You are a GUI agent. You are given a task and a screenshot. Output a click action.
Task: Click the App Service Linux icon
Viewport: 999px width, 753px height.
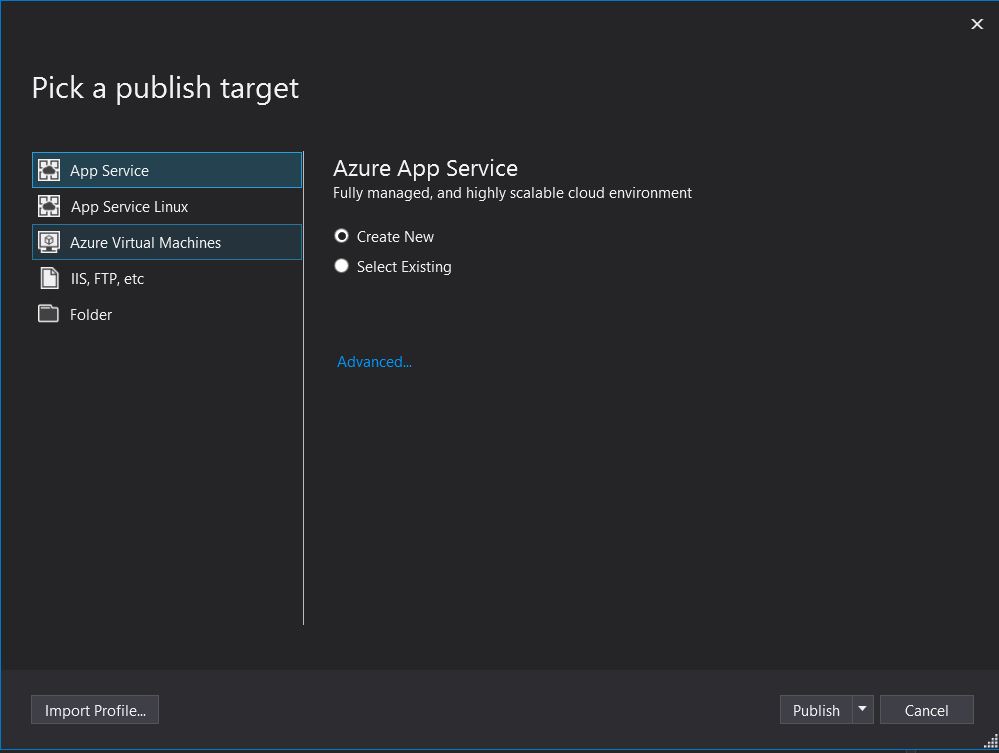tap(49, 206)
